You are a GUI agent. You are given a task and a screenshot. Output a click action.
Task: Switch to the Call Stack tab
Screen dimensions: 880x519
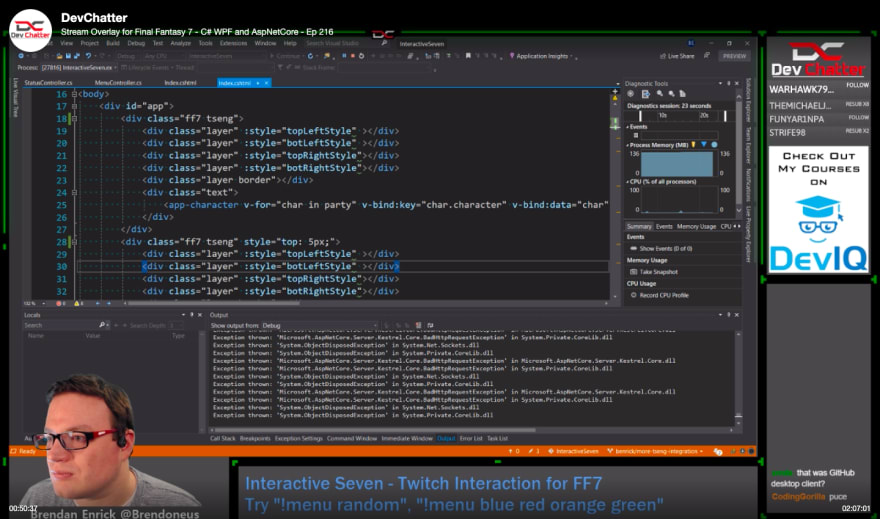coord(223,439)
